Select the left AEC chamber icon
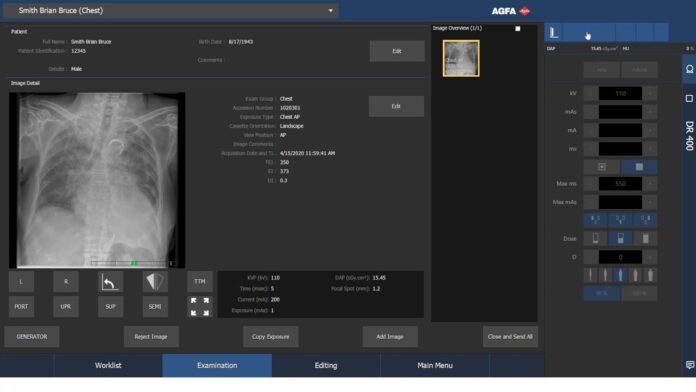The height and width of the screenshot is (392, 696). click(595, 220)
